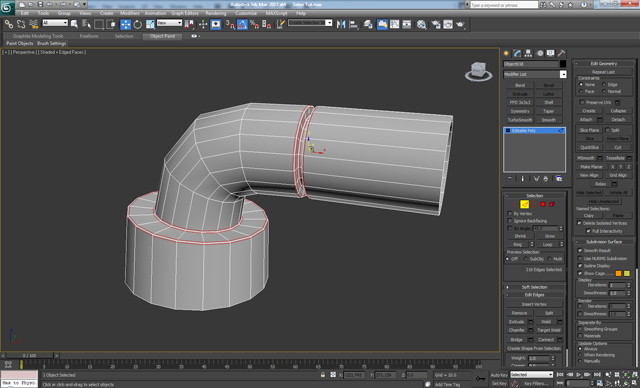
Task: Open the Rendering menu
Action: coord(216,13)
